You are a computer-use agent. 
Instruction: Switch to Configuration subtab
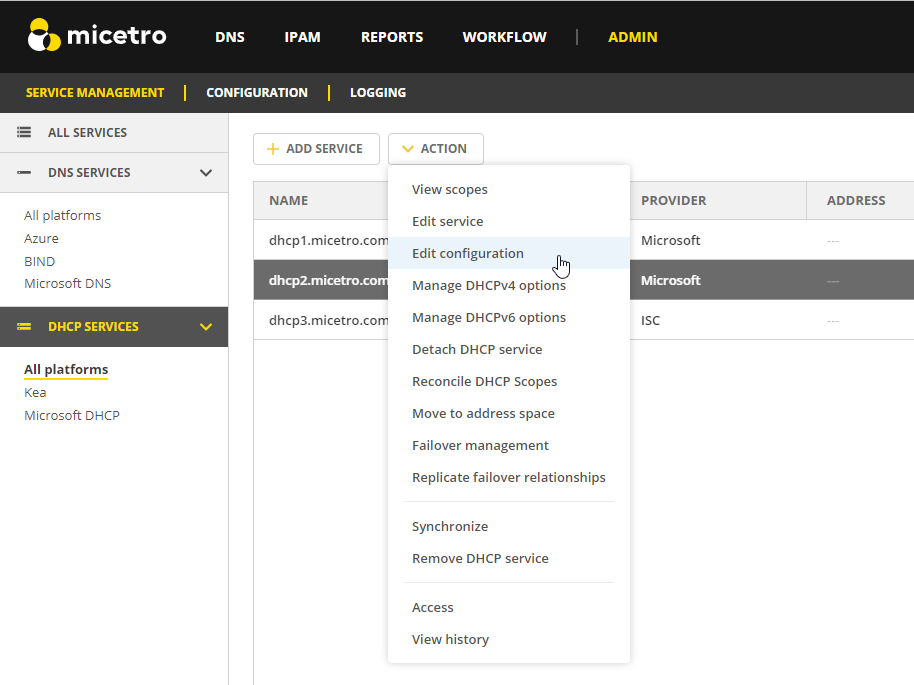(x=257, y=93)
